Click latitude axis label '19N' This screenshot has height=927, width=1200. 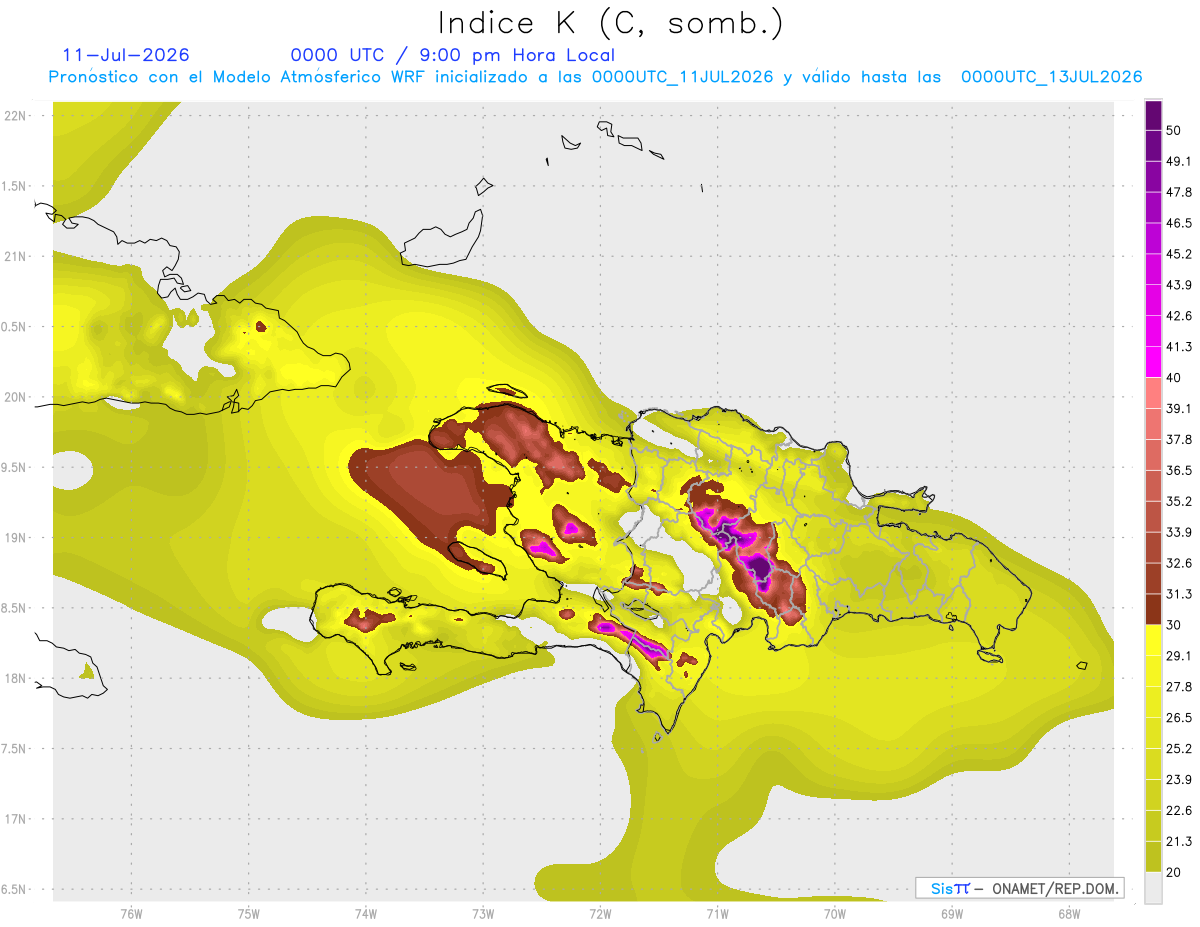pyautogui.click(x=15, y=538)
